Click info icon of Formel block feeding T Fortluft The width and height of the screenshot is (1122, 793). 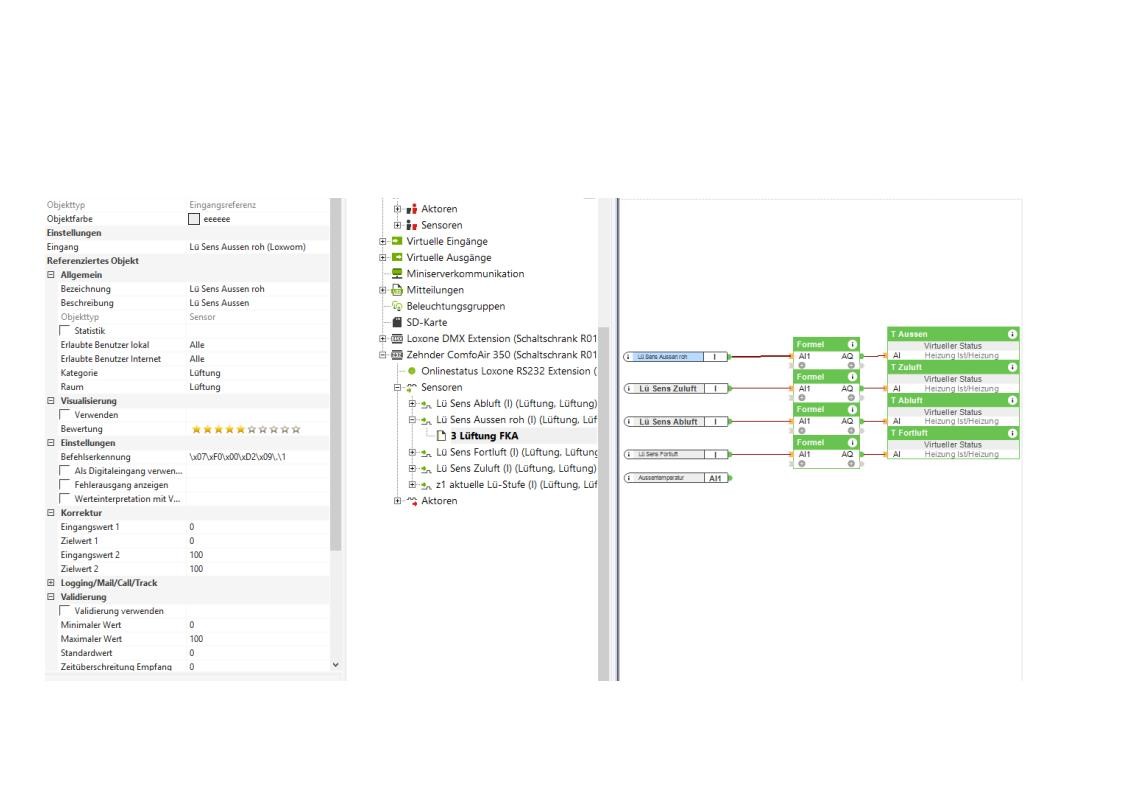(852, 442)
